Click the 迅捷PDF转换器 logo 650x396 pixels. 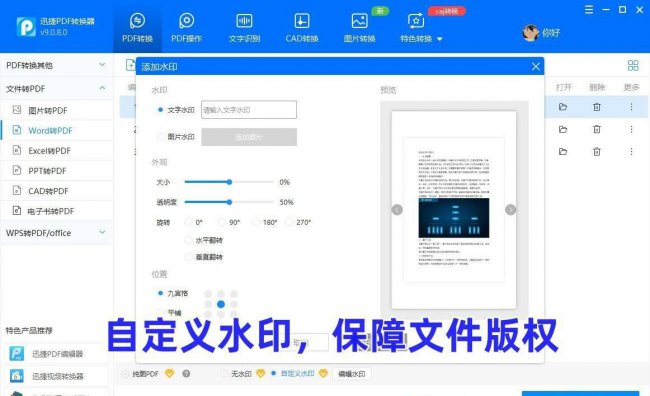(x=26, y=27)
